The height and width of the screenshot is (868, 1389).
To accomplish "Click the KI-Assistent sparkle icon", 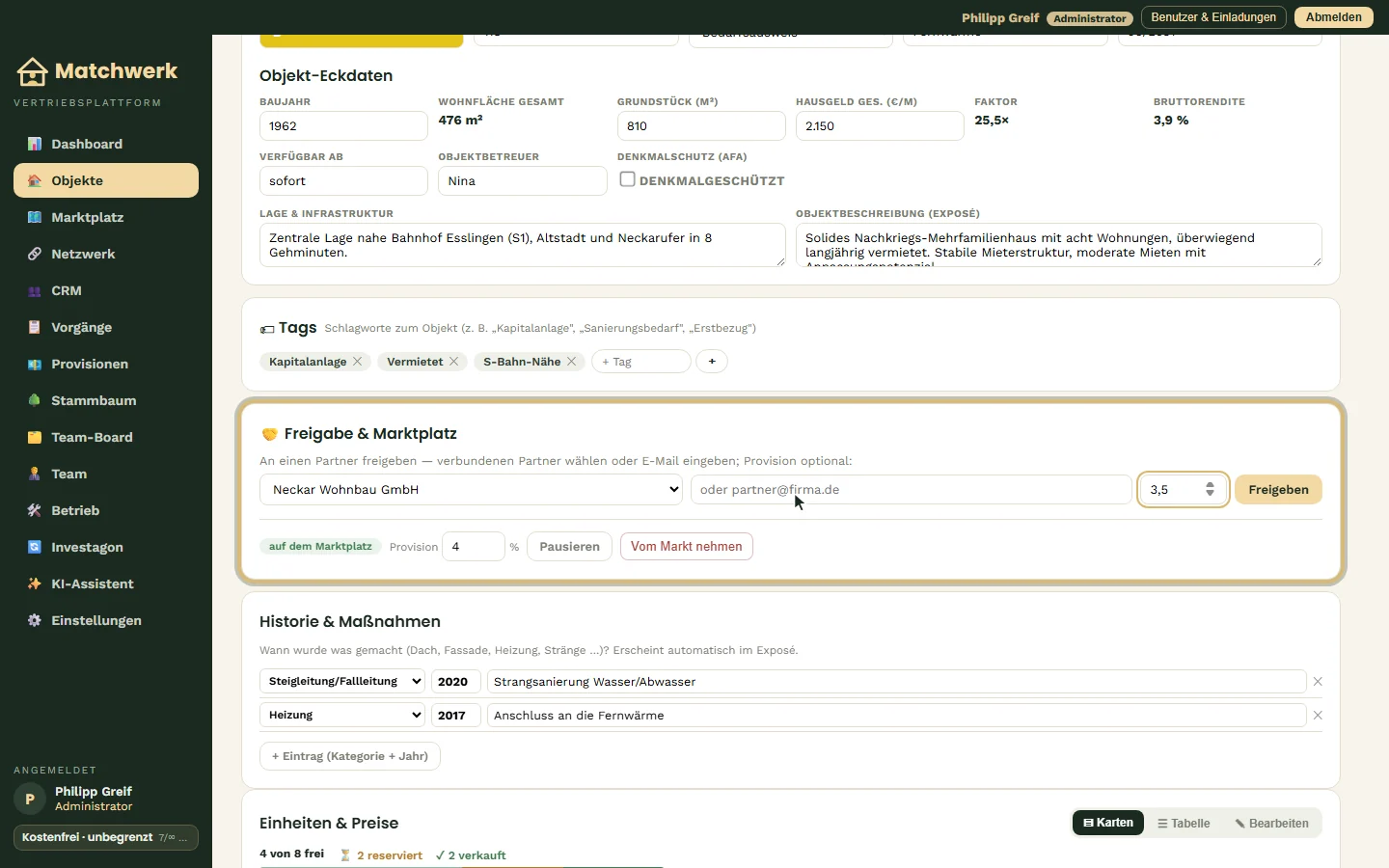I will tap(35, 583).
